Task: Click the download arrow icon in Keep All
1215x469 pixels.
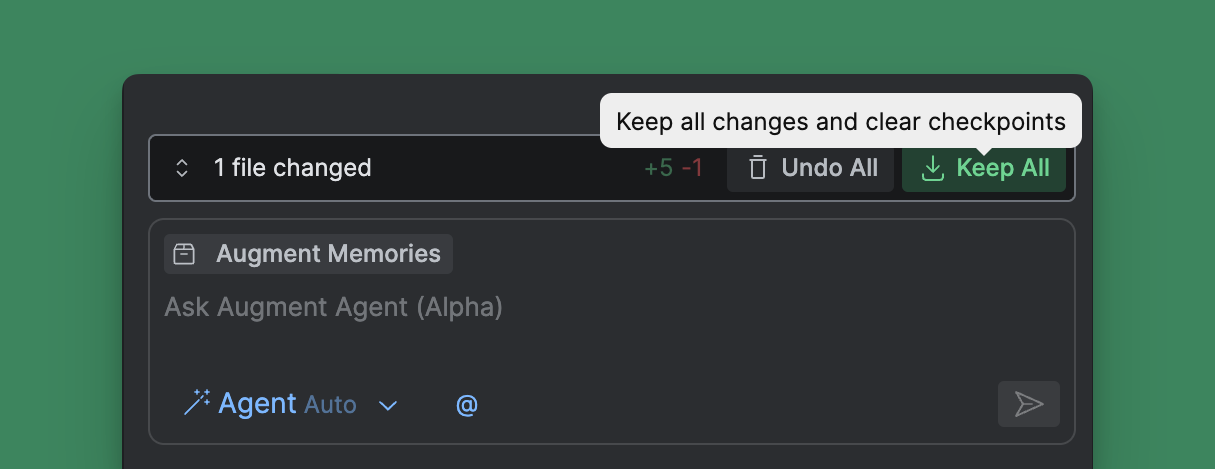Action: 932,168
